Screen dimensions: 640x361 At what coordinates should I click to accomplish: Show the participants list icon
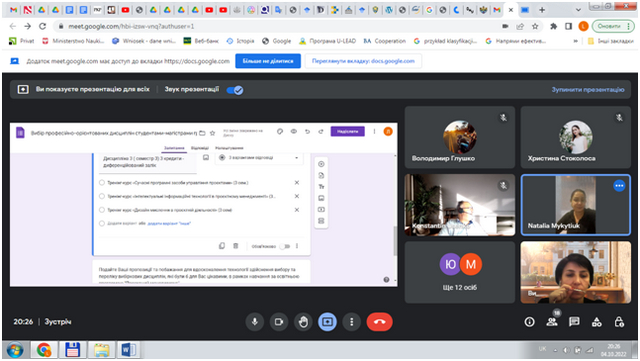(552, 322)
